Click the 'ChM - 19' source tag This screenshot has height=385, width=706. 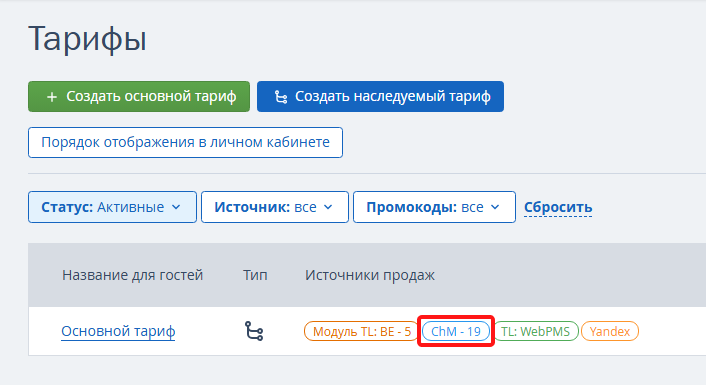tap(456, 331)
